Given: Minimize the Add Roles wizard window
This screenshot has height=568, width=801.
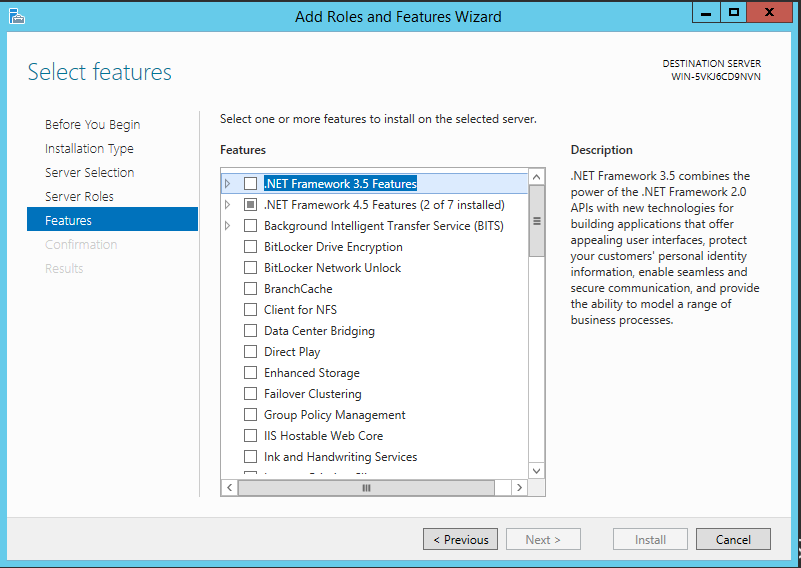Looking at the screenshot, I should click(705, 13).
